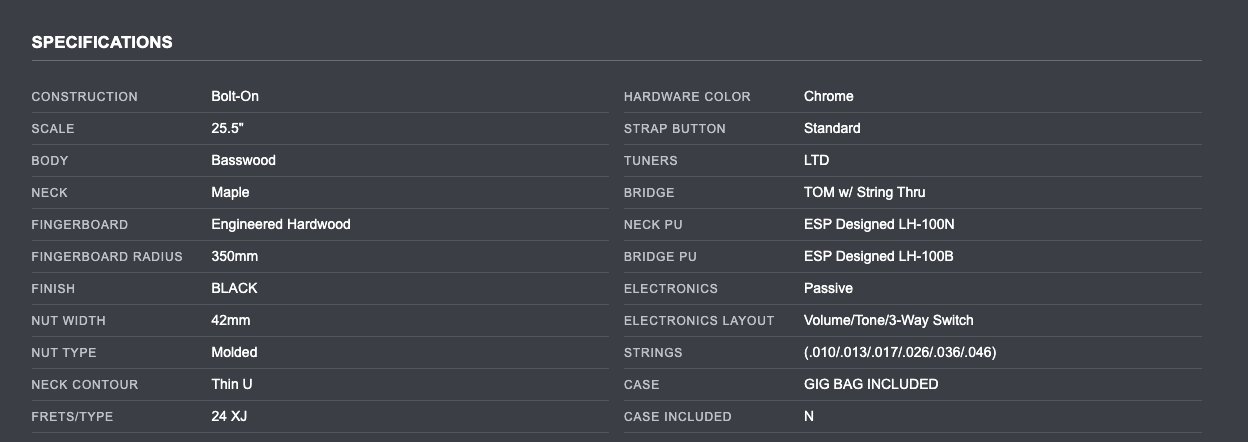Image resolution: width=1248 pixels, height=442 pixels.
Task: Select Engineered Hardwood fingerboard value
Action: click(281, 225)
